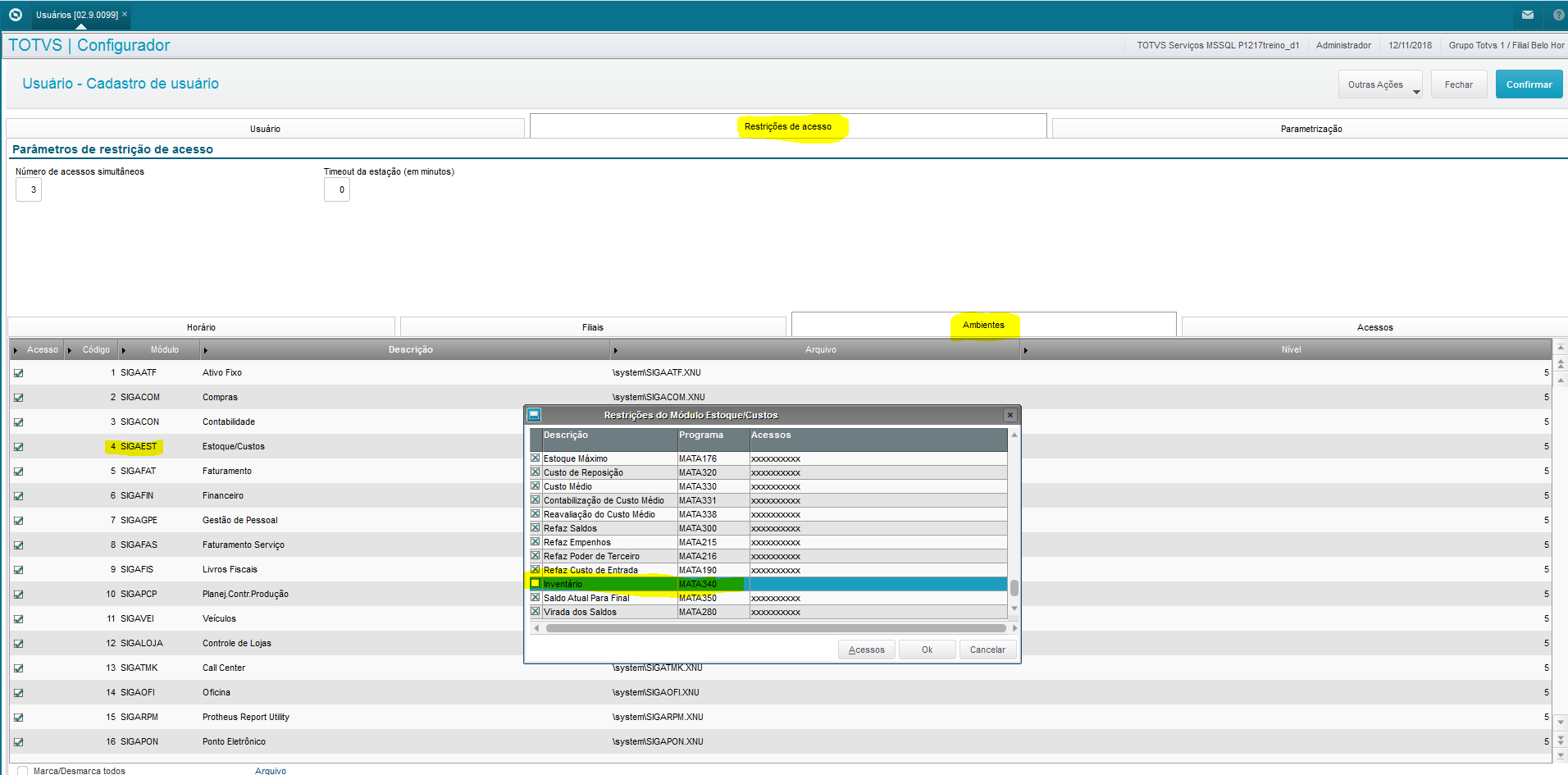
Task: Check the Marca/Desmarca todos checkbox
Action: (23, 771)
